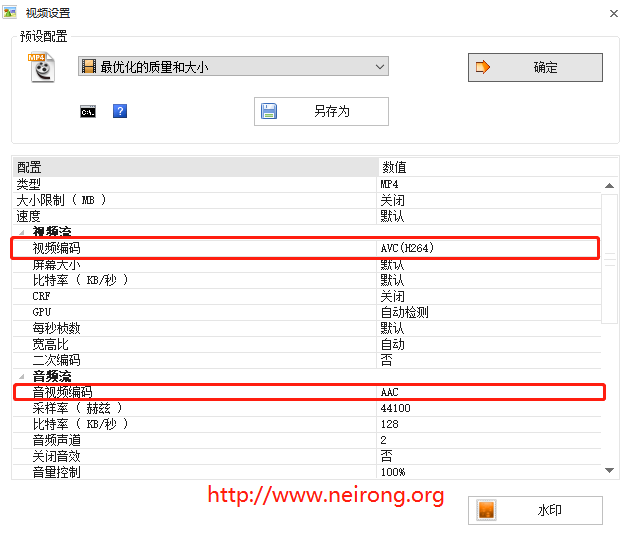Select video stream 比特率 (KB/秒) row under 屏幕大小
The height and width of the screenshot is (538, 628).
point(307,280)
